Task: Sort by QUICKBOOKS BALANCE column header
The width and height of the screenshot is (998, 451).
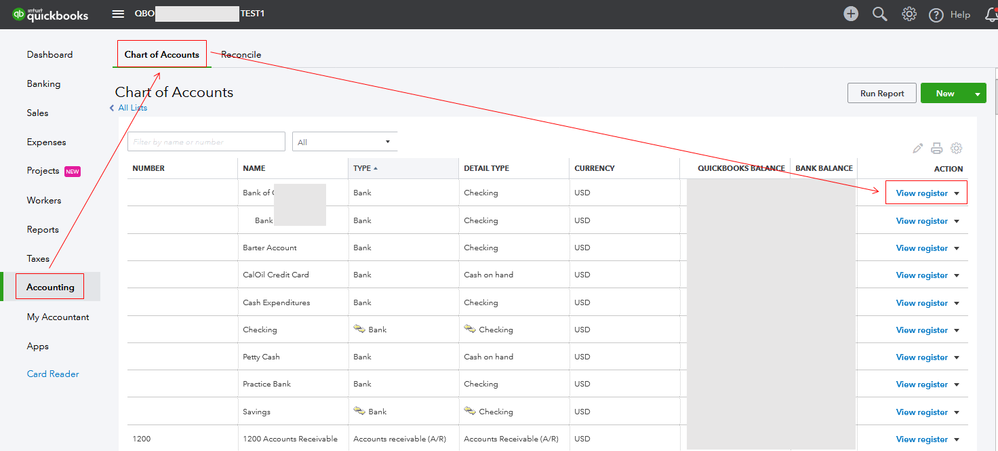Action: pyautogui.click(x=741, y=169)
